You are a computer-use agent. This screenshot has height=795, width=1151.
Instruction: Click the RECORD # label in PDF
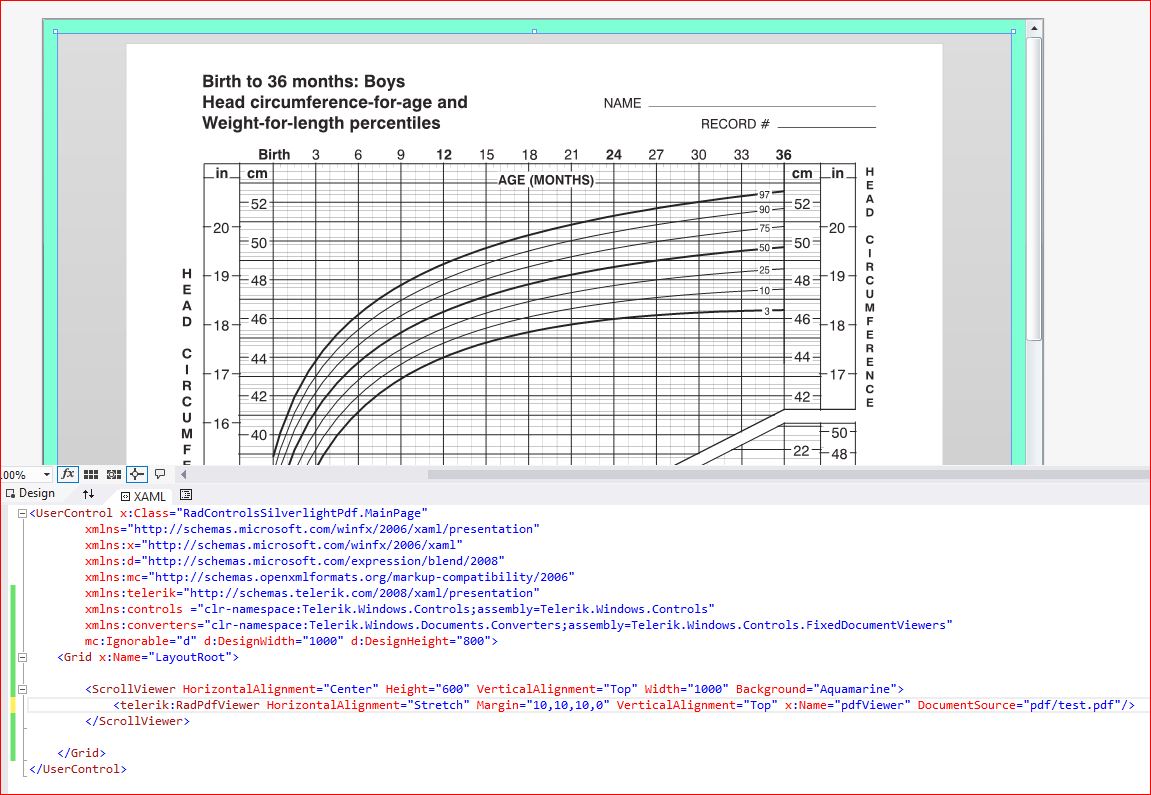pos(735,124)
